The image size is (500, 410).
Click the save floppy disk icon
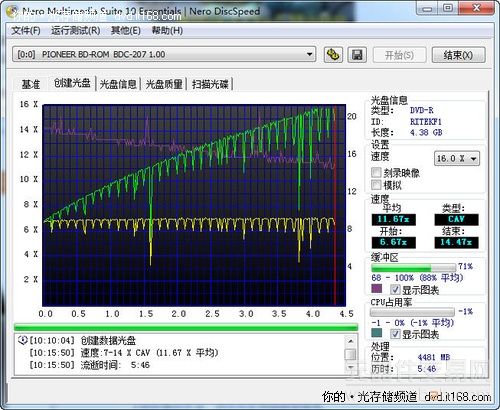357,54
